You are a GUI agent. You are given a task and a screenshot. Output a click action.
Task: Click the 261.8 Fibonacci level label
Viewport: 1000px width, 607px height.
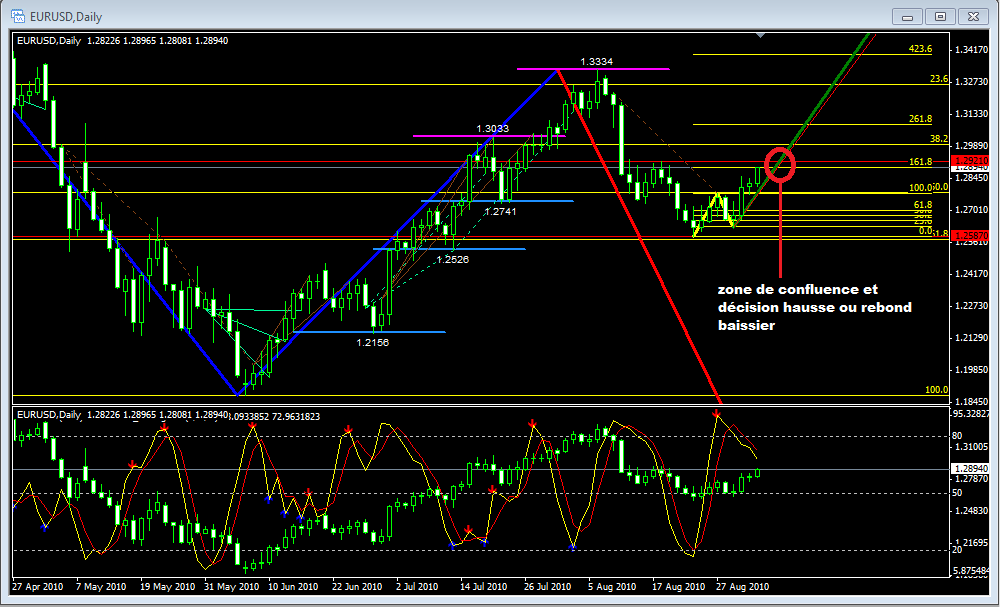tap(920, 118)
